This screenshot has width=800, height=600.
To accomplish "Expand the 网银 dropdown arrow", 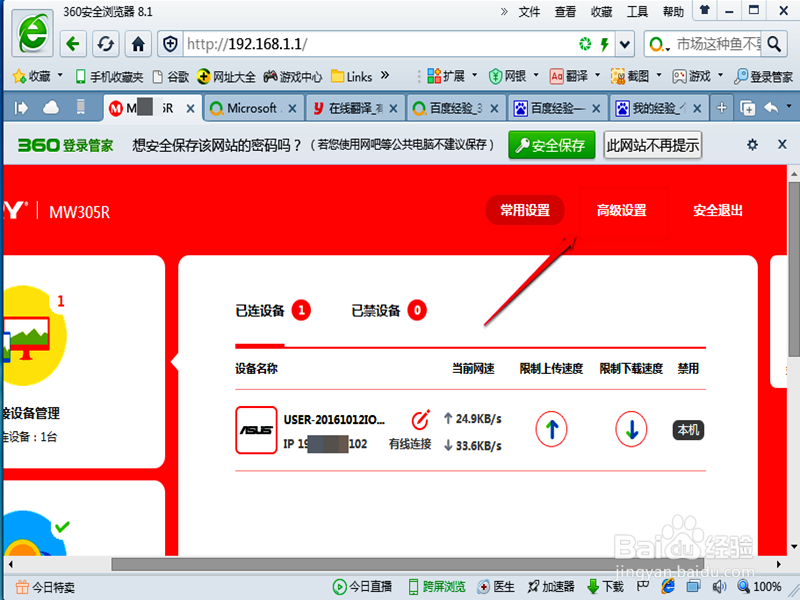I will (x=536, y=76).
